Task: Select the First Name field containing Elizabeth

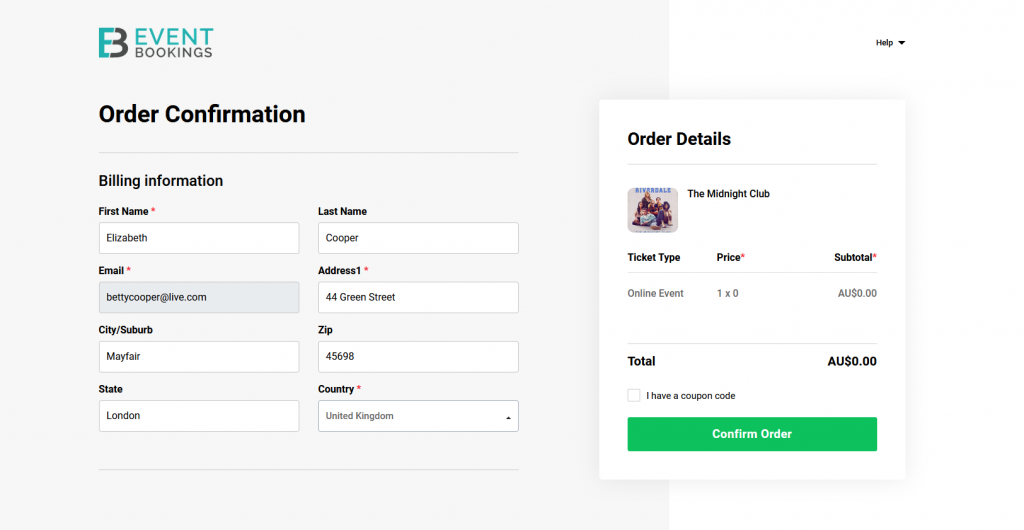Action: point(199,238)
